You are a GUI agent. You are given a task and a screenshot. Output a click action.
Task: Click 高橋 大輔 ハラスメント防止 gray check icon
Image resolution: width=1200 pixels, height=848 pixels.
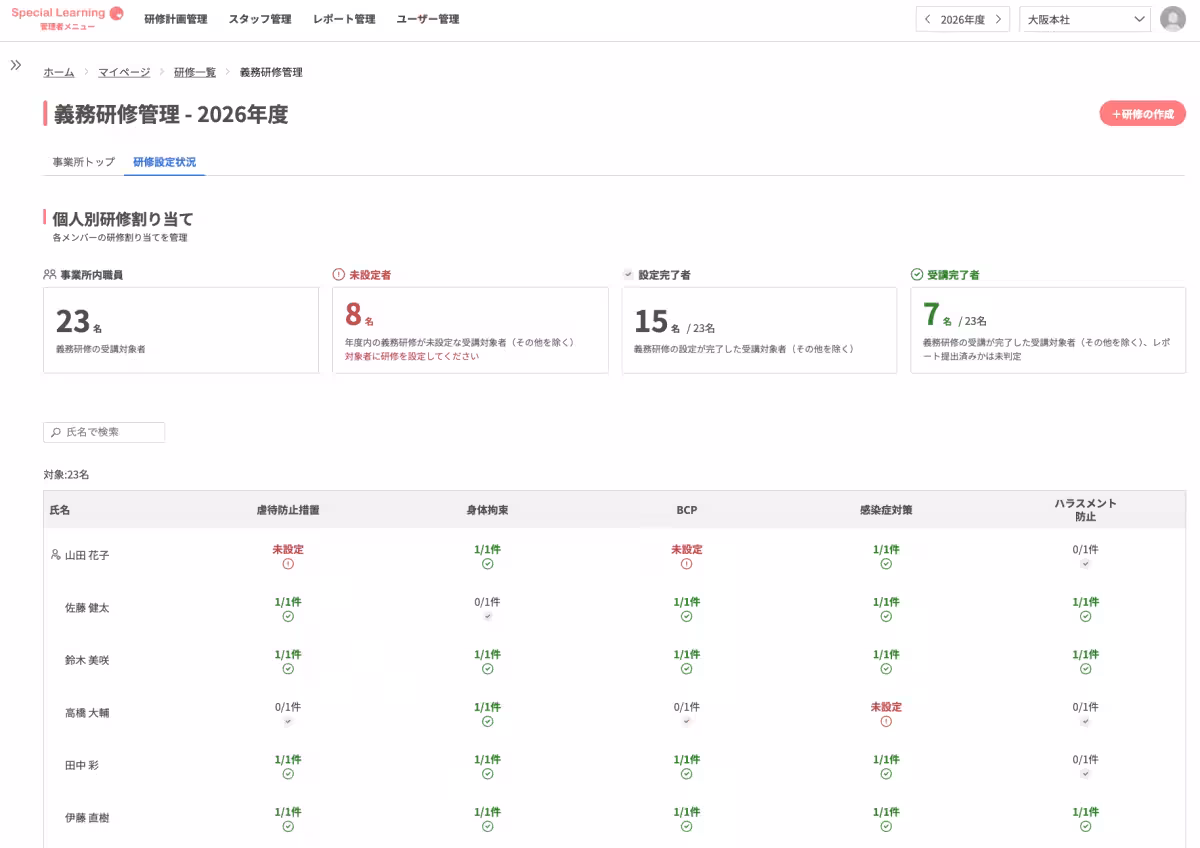(1085, 721)
